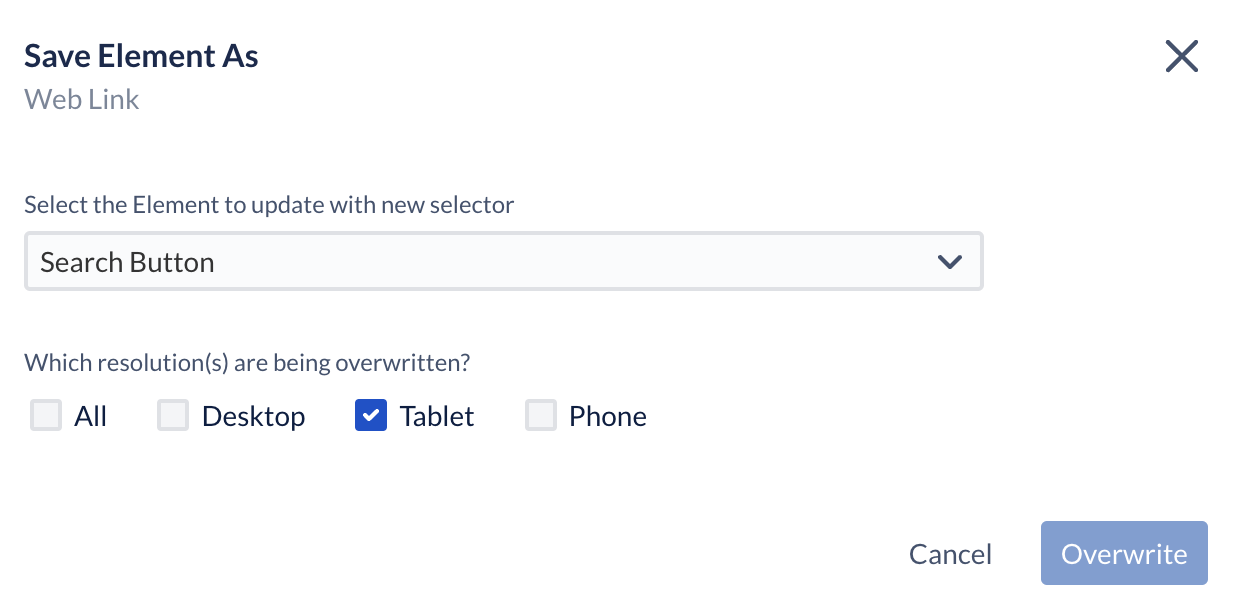The height and width of the screenshot is (600, 1238).
Task: Click the "Desktop" checkbox label text
Action: 253,416
